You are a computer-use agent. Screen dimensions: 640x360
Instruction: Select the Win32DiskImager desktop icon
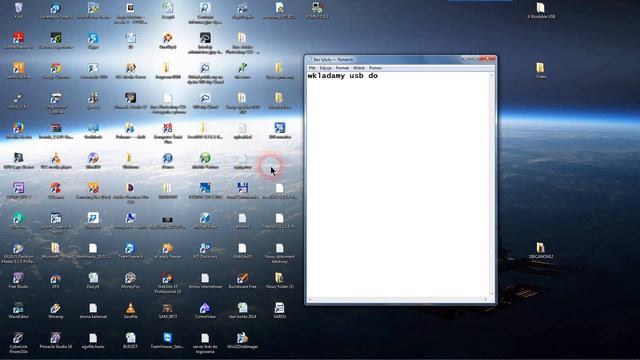[242, 340]
